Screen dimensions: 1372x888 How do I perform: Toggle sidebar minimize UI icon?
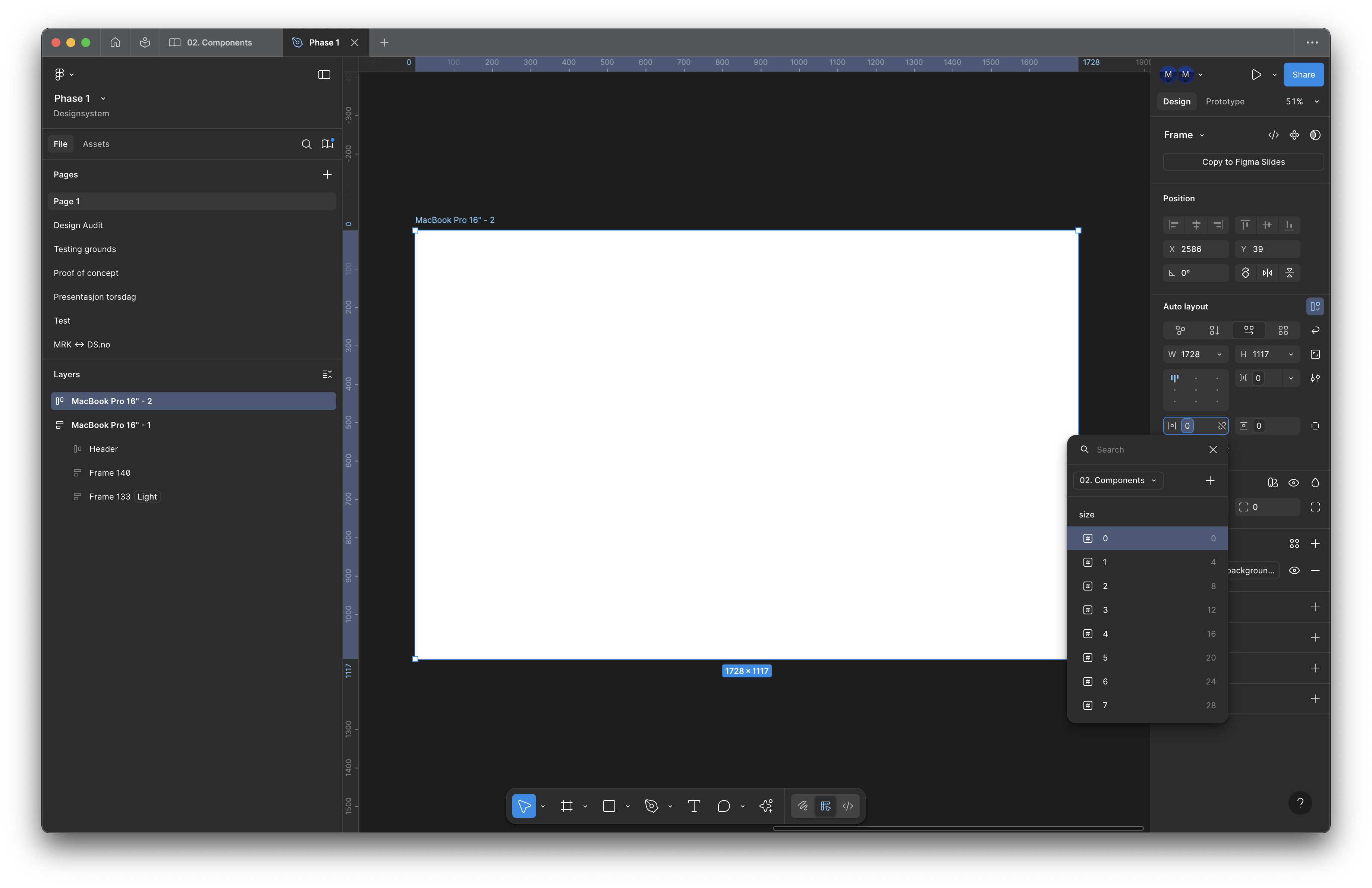(324, 74)
